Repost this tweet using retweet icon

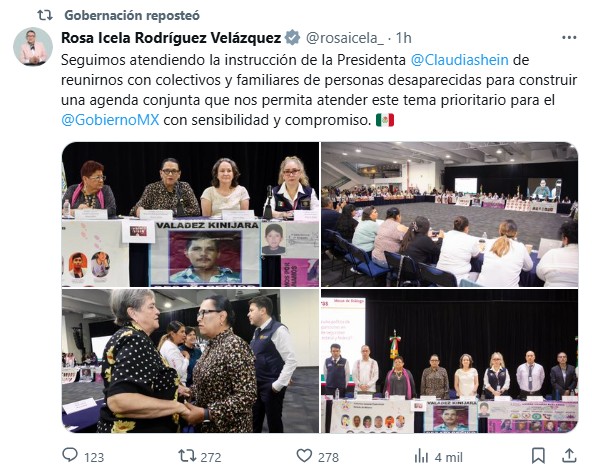tap(187, 456)
